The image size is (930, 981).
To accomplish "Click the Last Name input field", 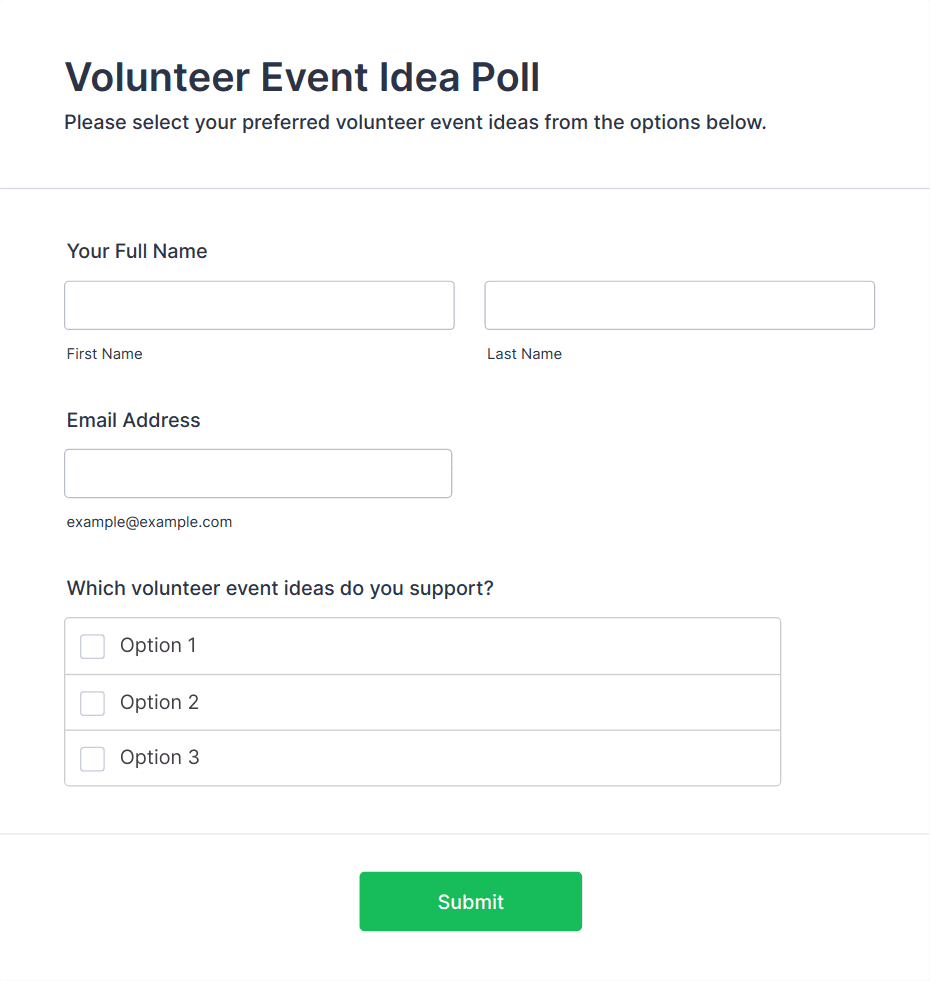I will (679, 305).
